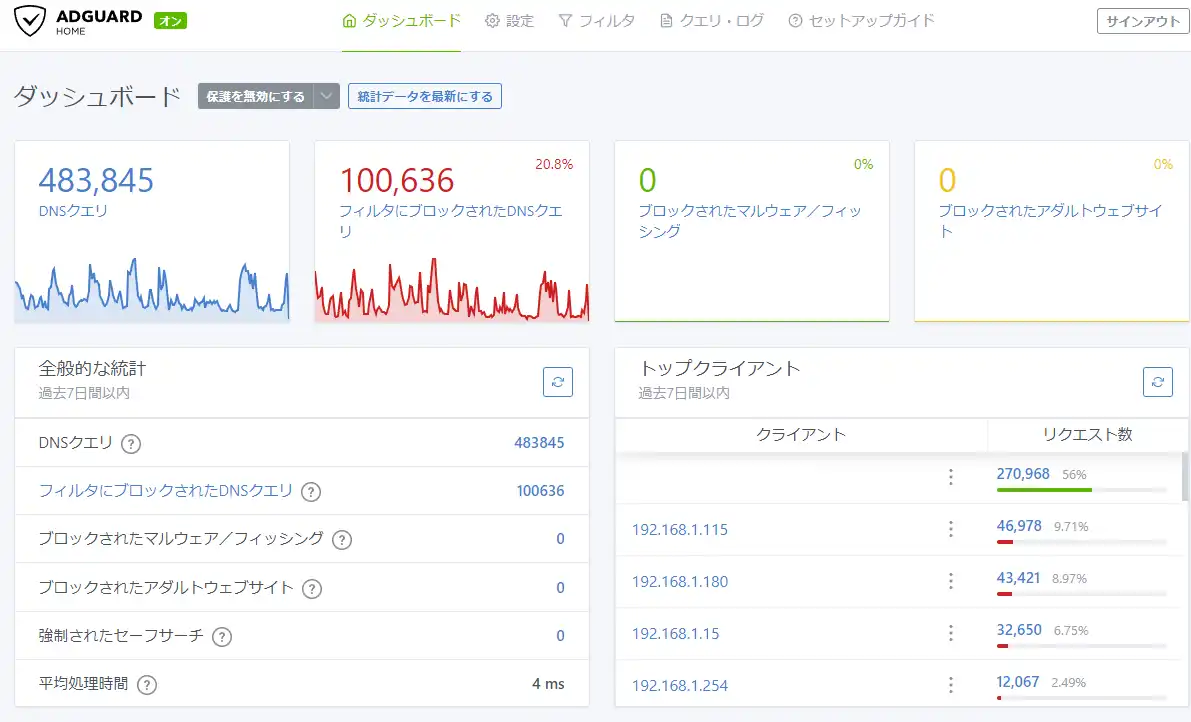Image resolution: width=1191 pixels, height=722 pixels.
Task: Open three-dot menu for 192.168.1.254
Action: click(950, 685)
